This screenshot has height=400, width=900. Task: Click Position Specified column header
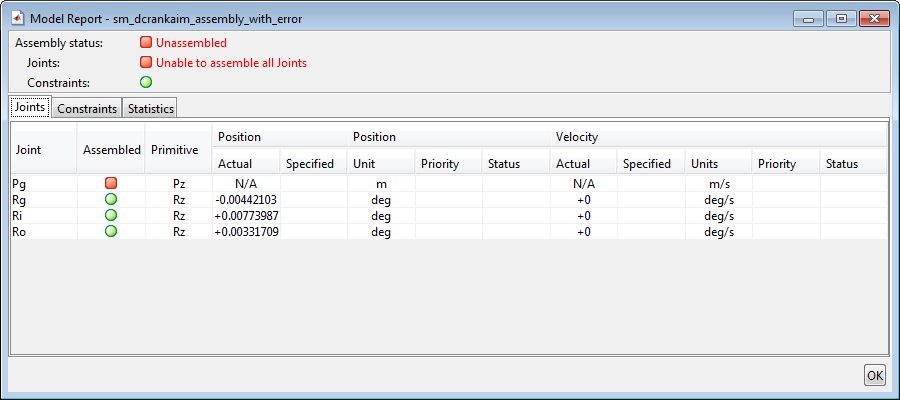(x=313, y=164)
